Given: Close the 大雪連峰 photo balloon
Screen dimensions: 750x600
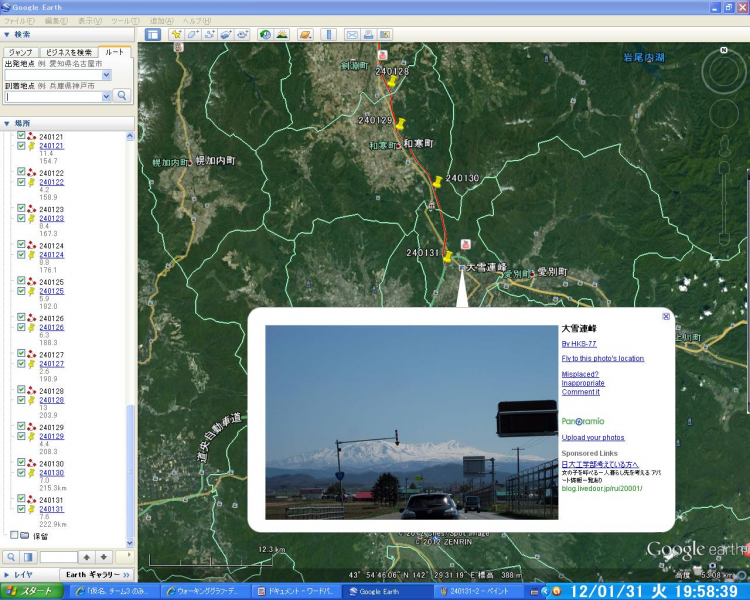Looking at the screenshot, I should pos(666,316).
